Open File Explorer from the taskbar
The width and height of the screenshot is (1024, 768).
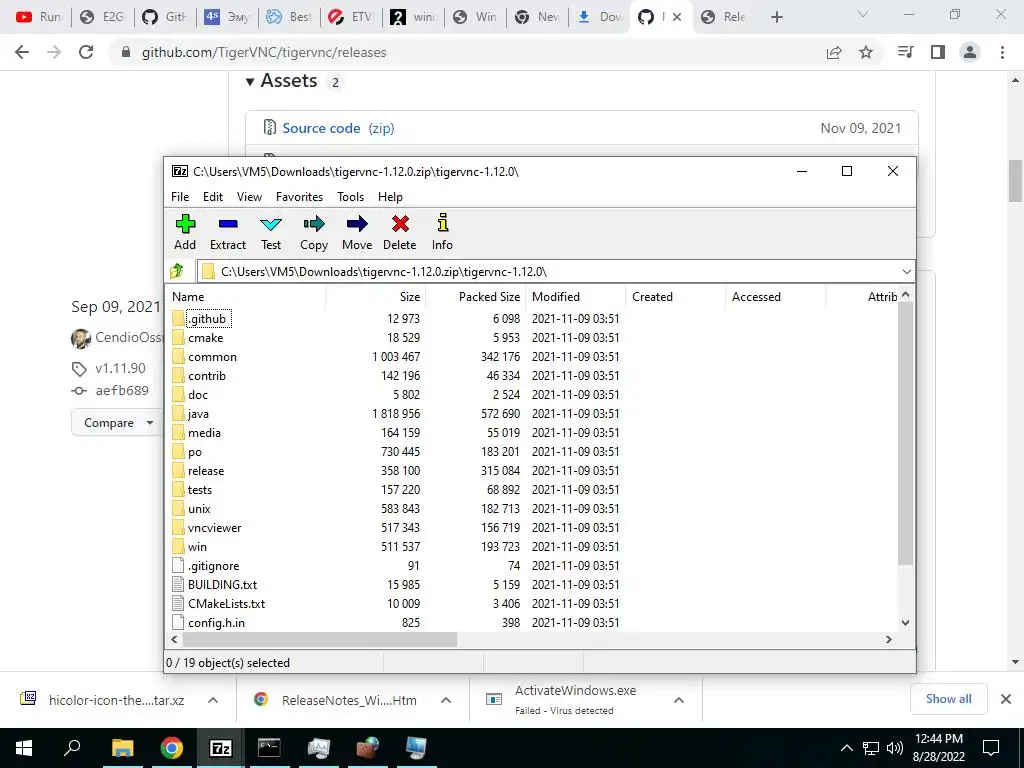(x=122, y=748)
